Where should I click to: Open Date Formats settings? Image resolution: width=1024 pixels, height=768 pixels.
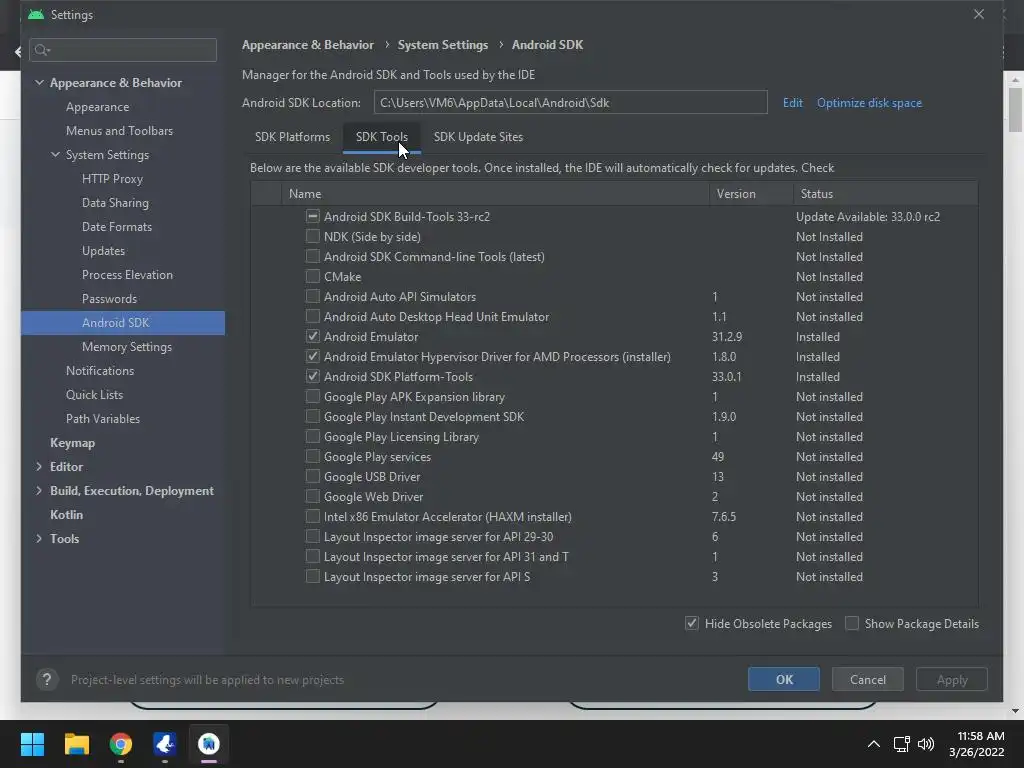click(x=117, y=227)
